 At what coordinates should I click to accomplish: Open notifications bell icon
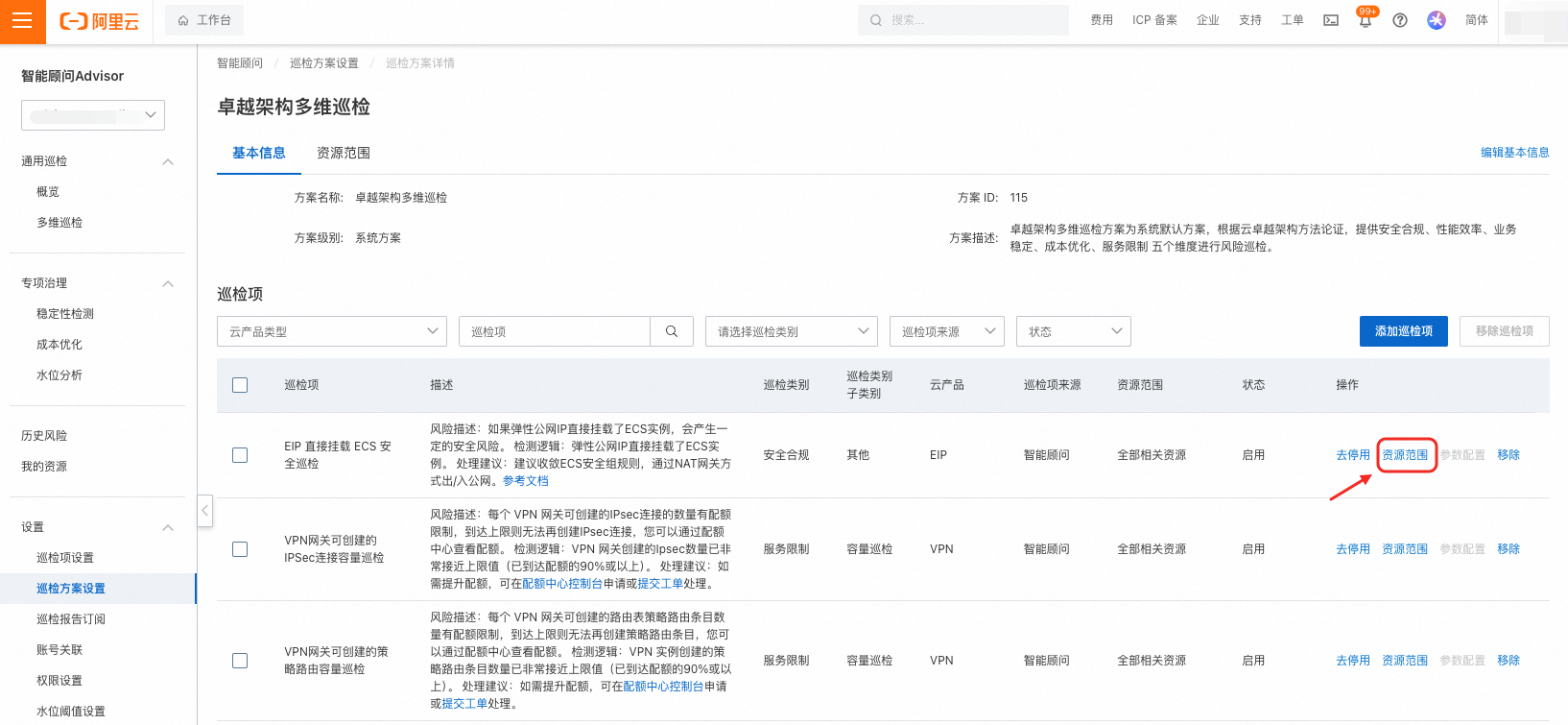coord(1365,20)
